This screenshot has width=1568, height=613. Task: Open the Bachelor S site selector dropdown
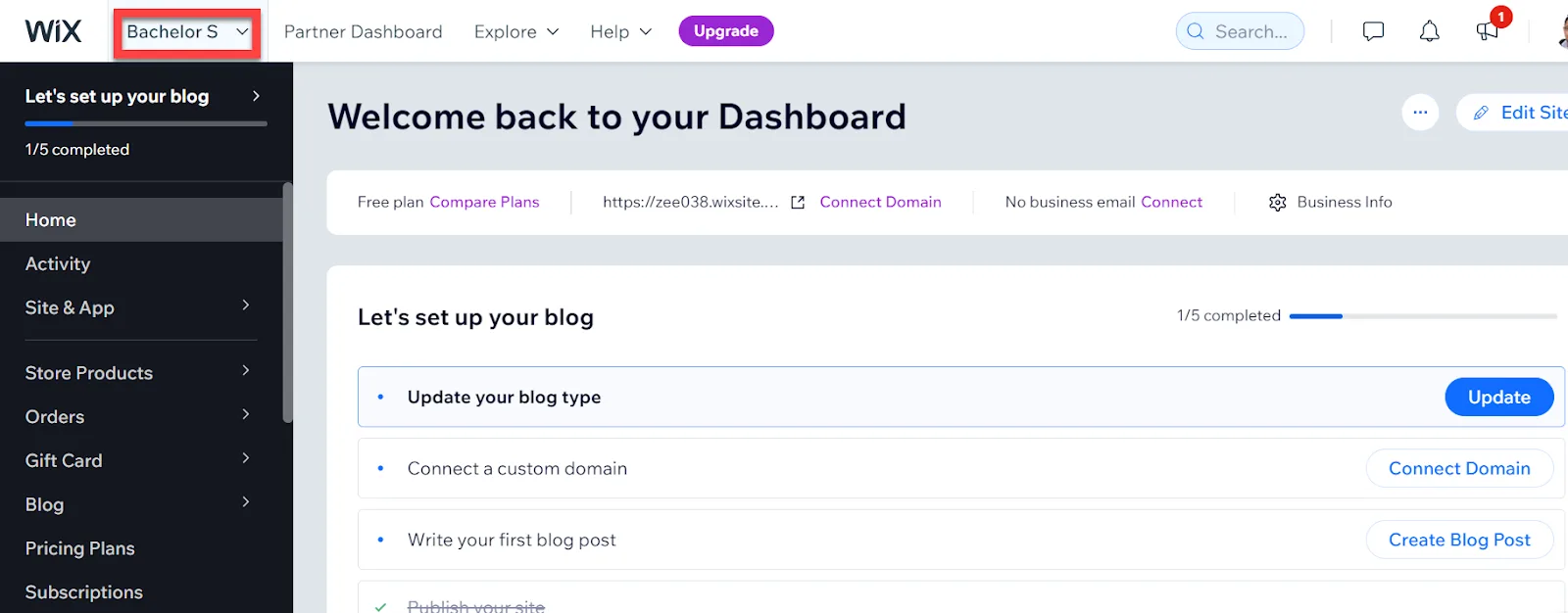187,32
